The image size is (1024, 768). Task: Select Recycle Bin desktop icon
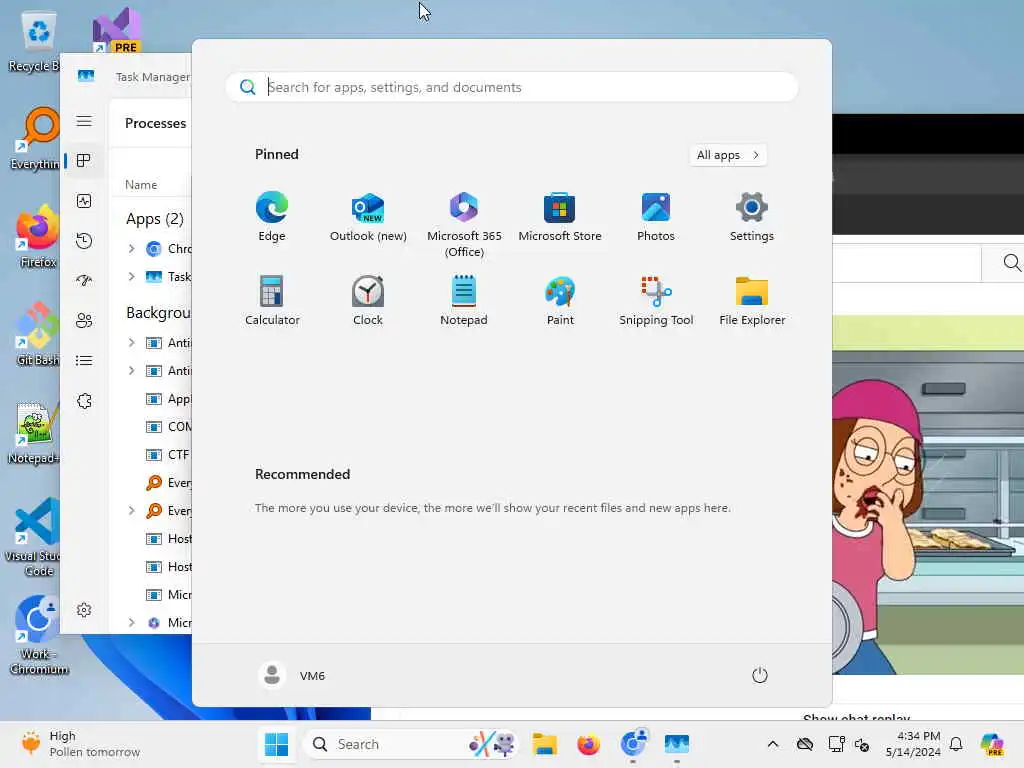(34, 43)
